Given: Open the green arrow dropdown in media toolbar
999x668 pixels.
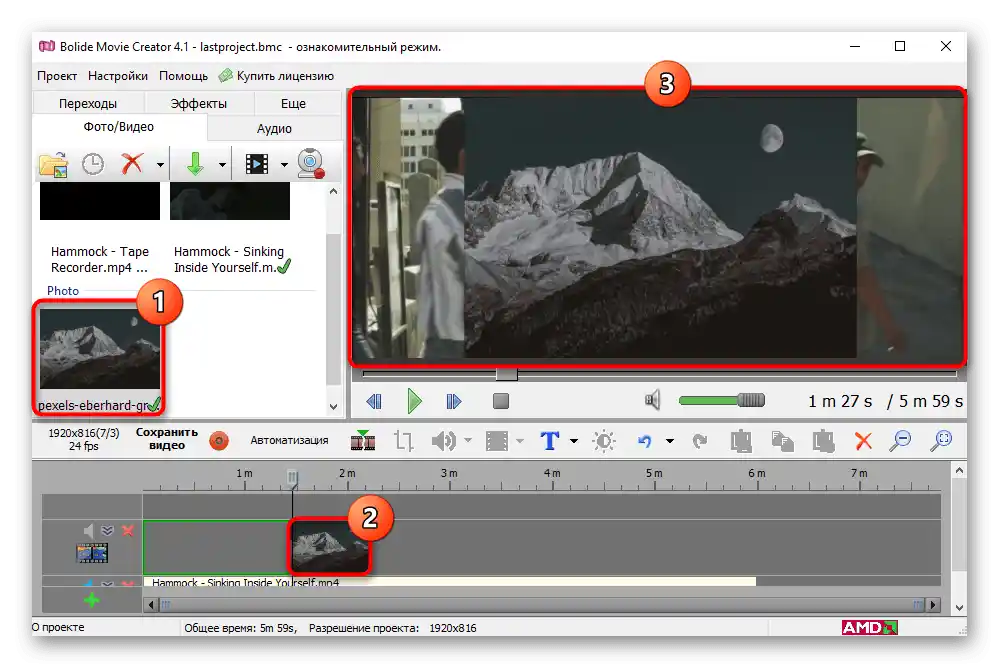Looking at the screenshot, I should click(x=222, y=165).
